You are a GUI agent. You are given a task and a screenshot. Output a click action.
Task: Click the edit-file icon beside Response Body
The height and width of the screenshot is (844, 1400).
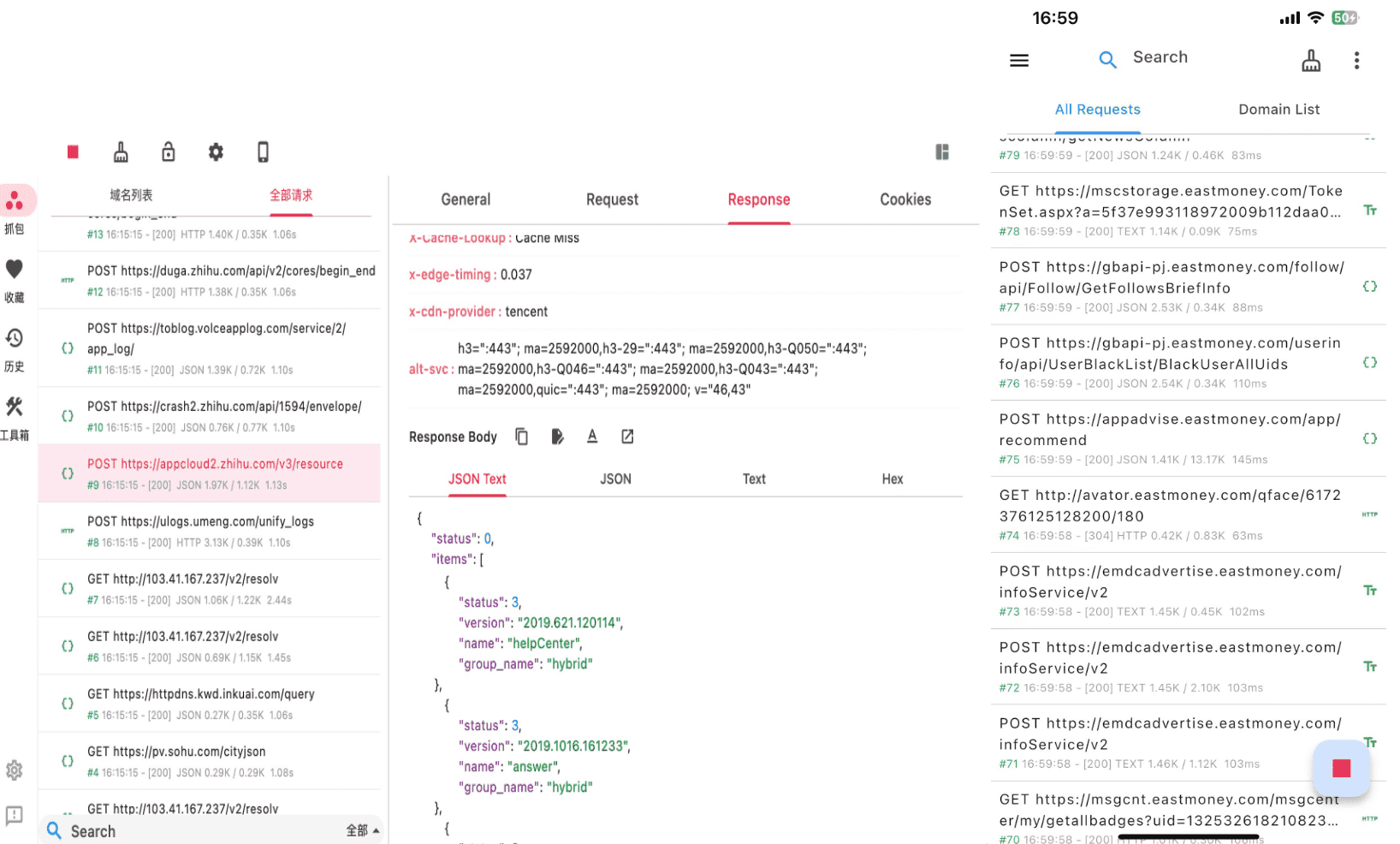557,437
